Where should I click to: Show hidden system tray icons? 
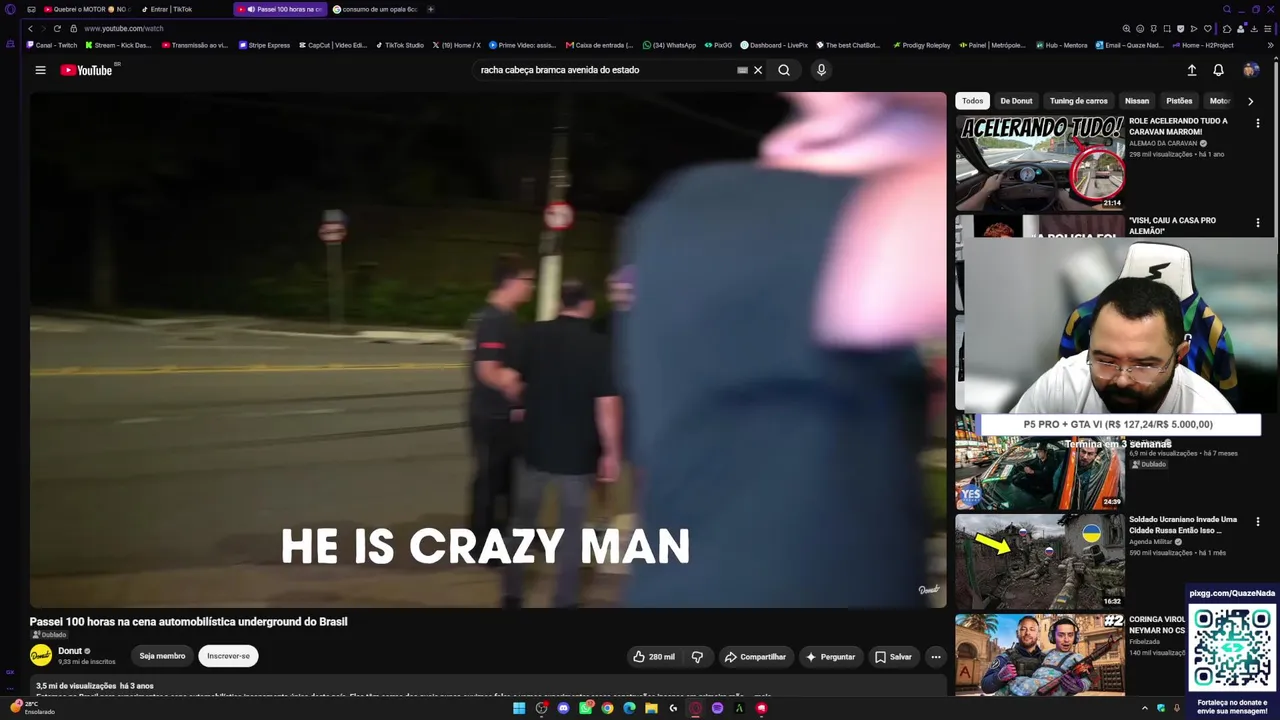pos(1145,708)
